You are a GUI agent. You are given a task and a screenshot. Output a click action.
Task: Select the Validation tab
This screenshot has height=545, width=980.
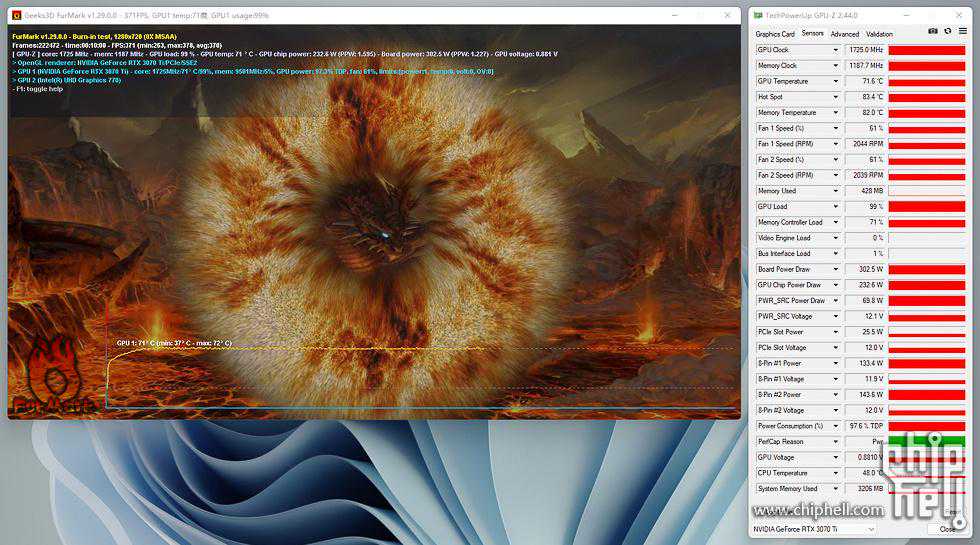pyautogui.click(x=879, y=34)
